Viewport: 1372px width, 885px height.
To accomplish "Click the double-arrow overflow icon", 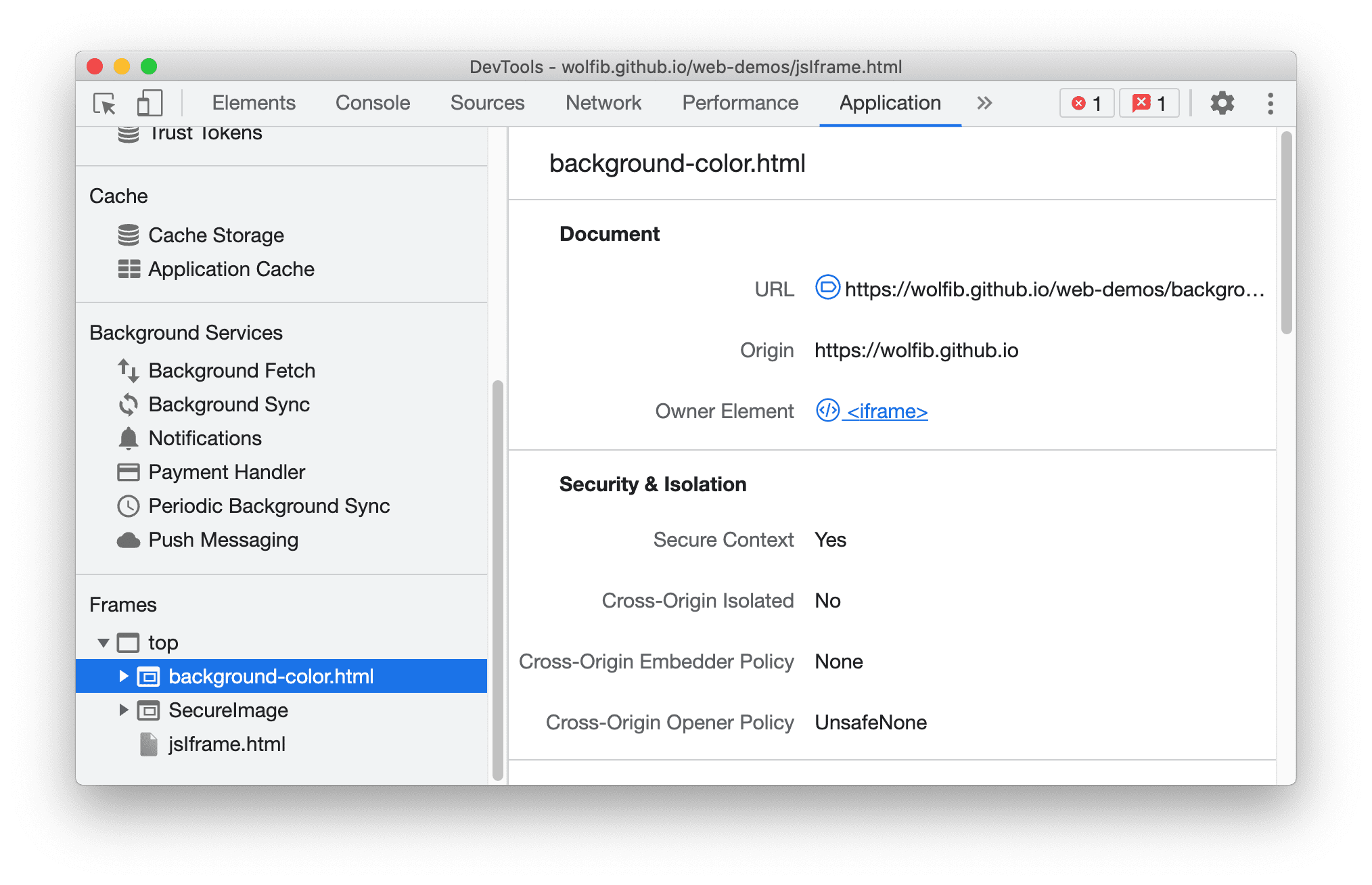I will (982, 102).
